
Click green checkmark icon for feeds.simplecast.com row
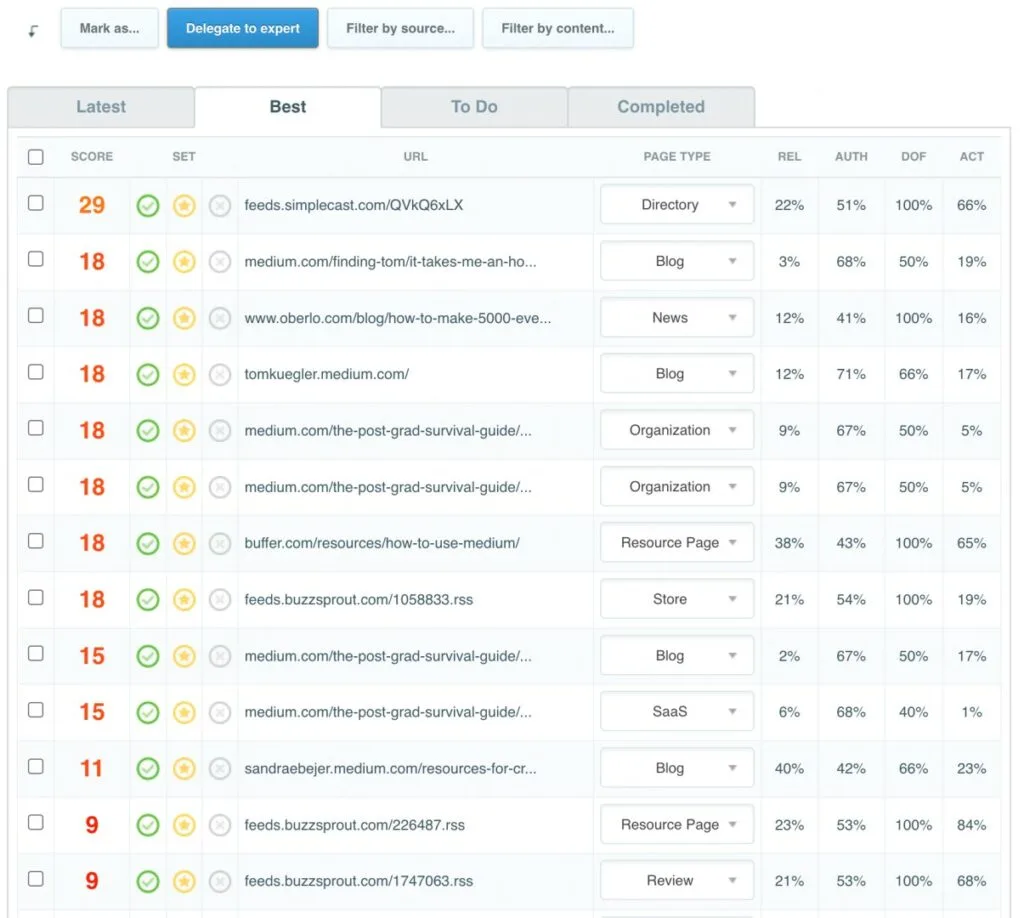click(148, 206)
